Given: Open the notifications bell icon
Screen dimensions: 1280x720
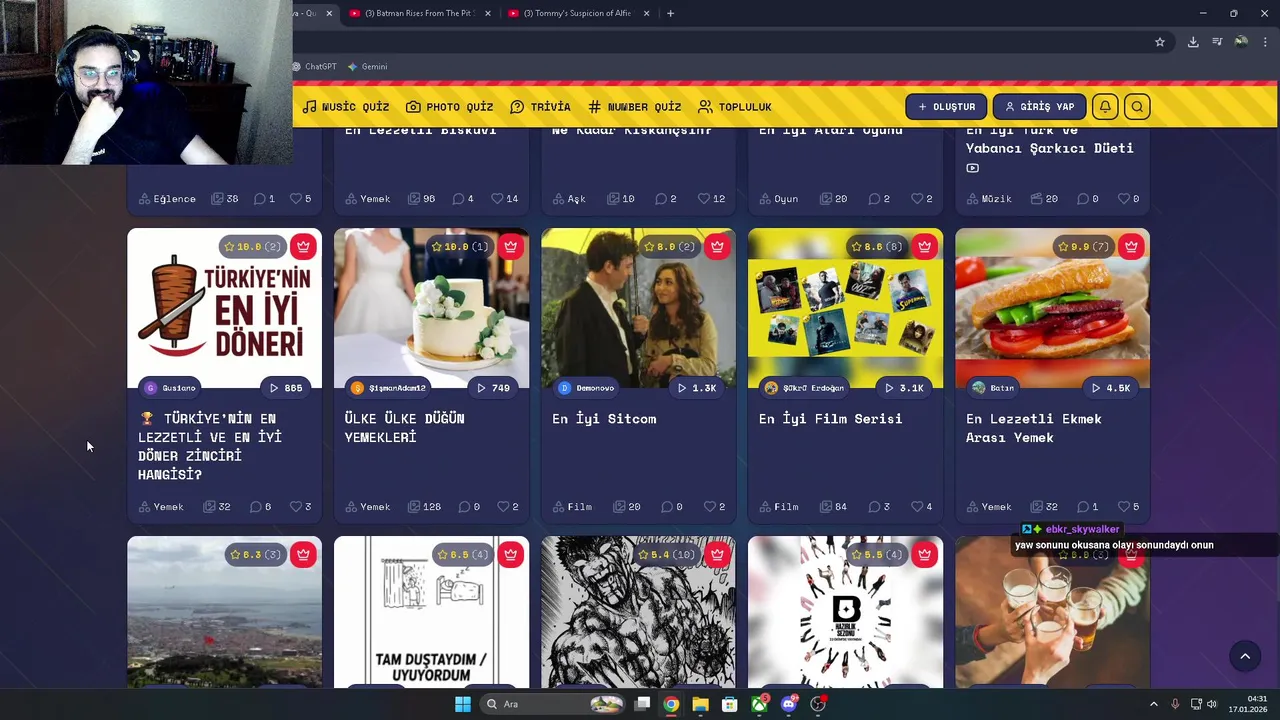Looking at the screenshot, I should (x=1105, y=107).
